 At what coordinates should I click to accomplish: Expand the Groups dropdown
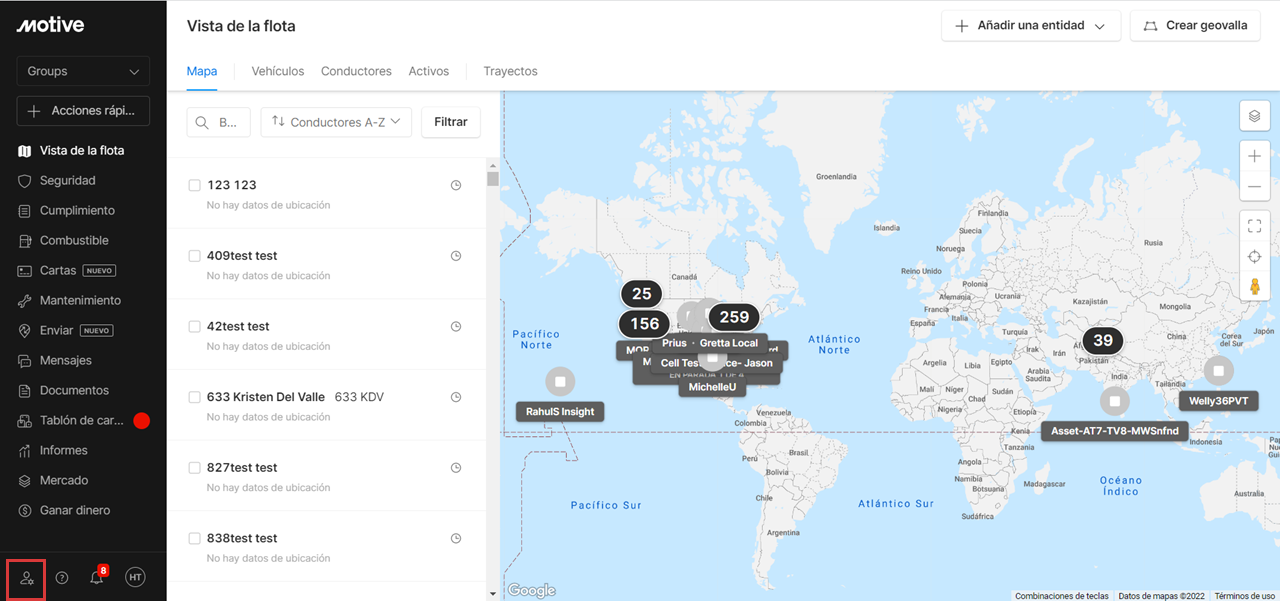[83, 72]
